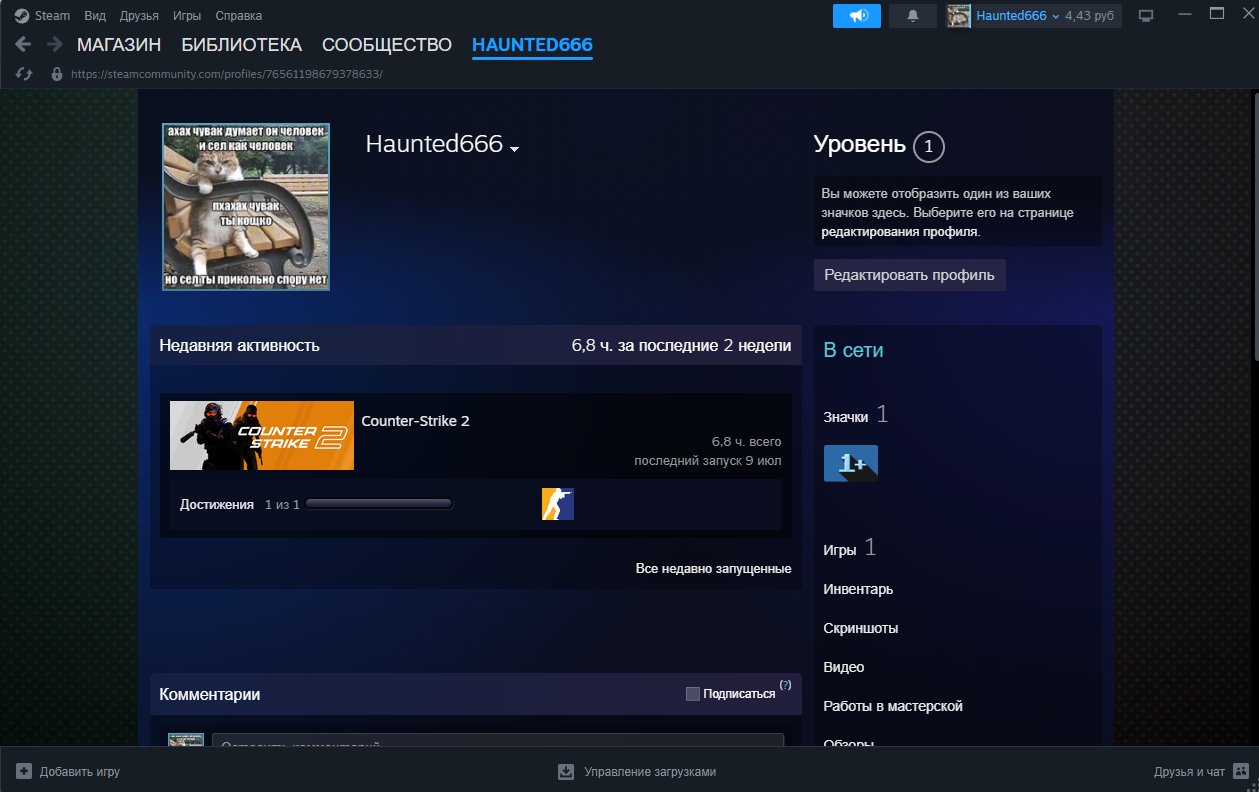Open the Справка menu

239,16
